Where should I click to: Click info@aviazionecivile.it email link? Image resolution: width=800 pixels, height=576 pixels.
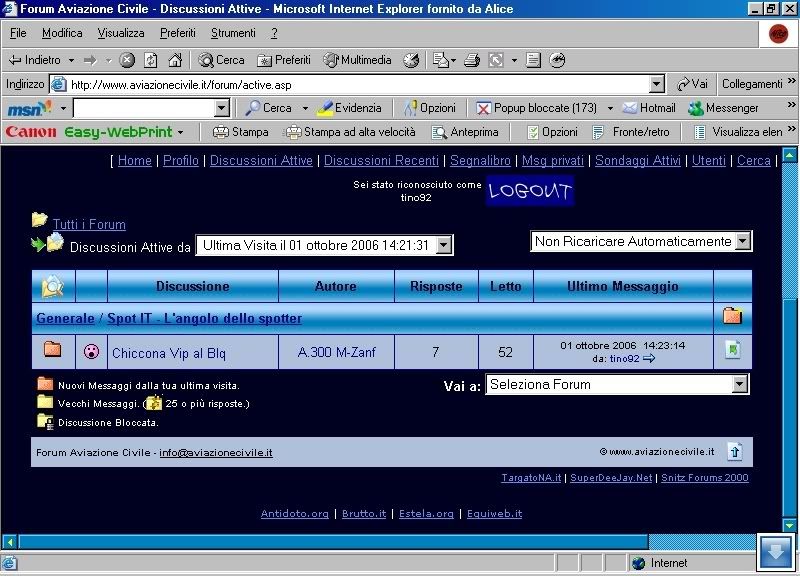click(216, 453)
